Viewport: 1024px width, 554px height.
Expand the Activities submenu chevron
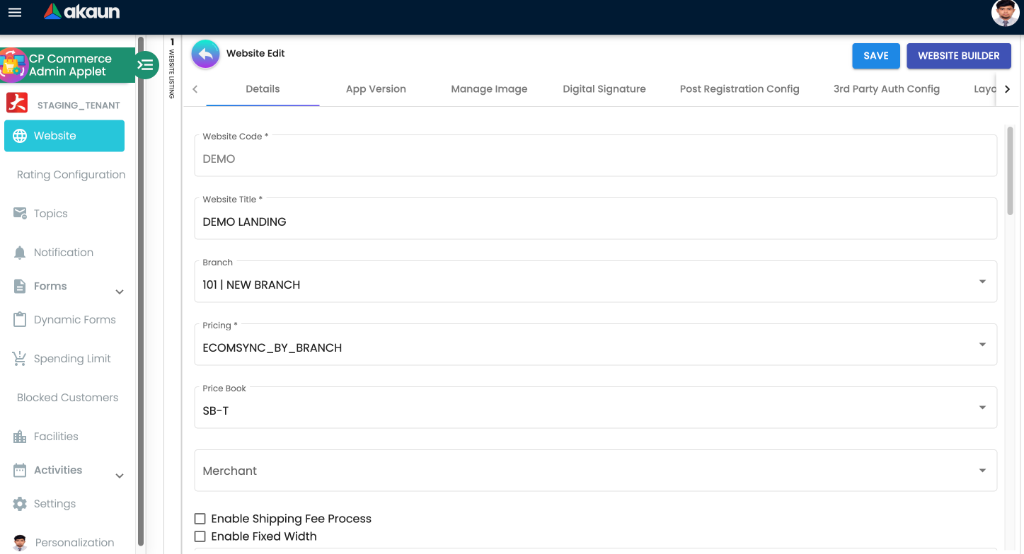(120, 476)
